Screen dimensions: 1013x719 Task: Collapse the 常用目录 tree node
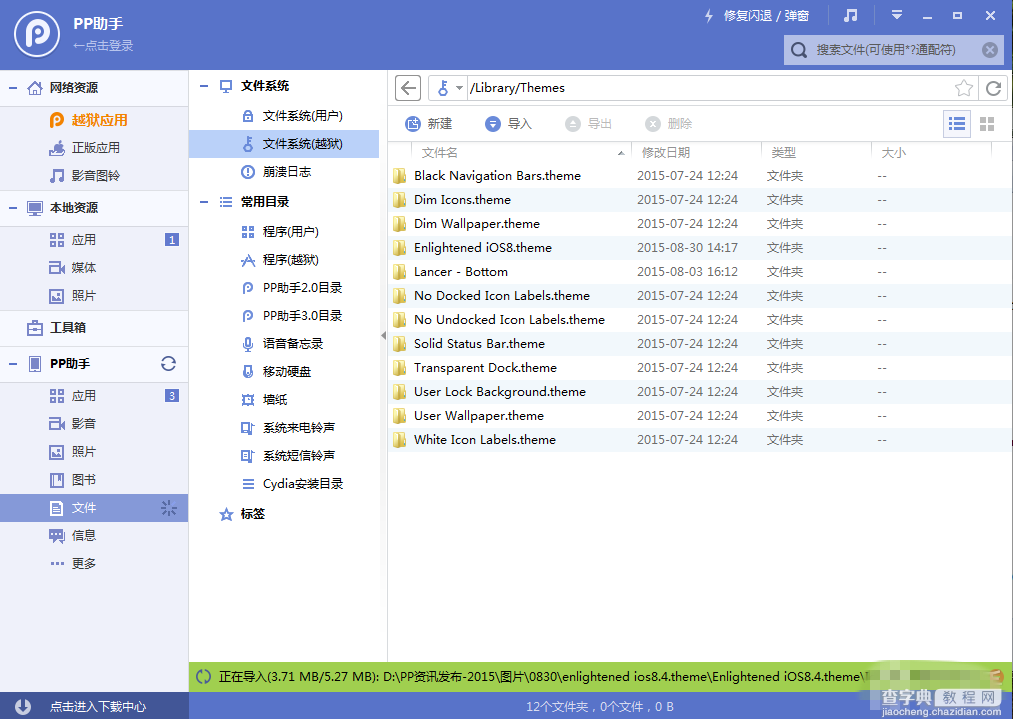coord(204,202)
